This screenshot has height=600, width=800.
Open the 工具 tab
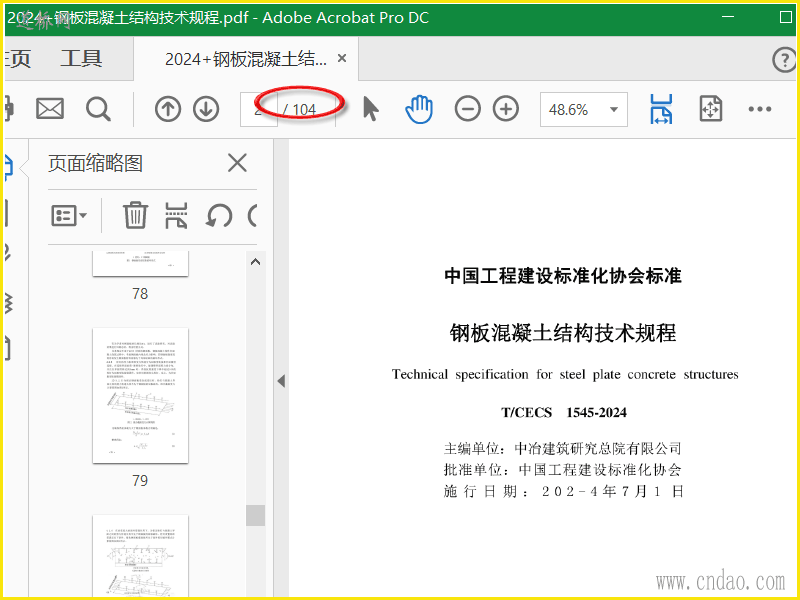pyautogui.click(x=81, y=58)
